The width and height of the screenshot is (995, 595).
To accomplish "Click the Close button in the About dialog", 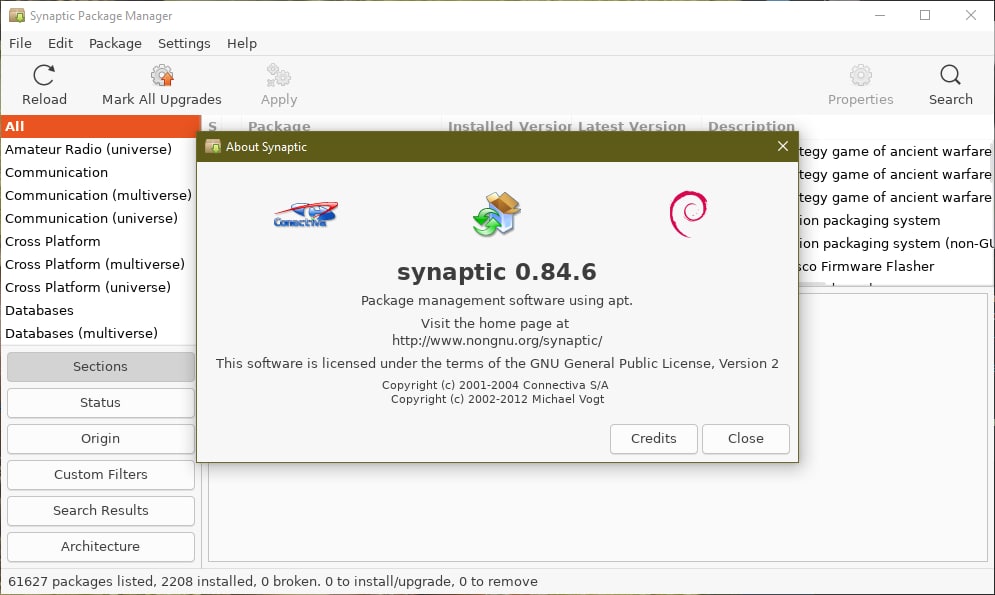I will click(x=746, y=438).
